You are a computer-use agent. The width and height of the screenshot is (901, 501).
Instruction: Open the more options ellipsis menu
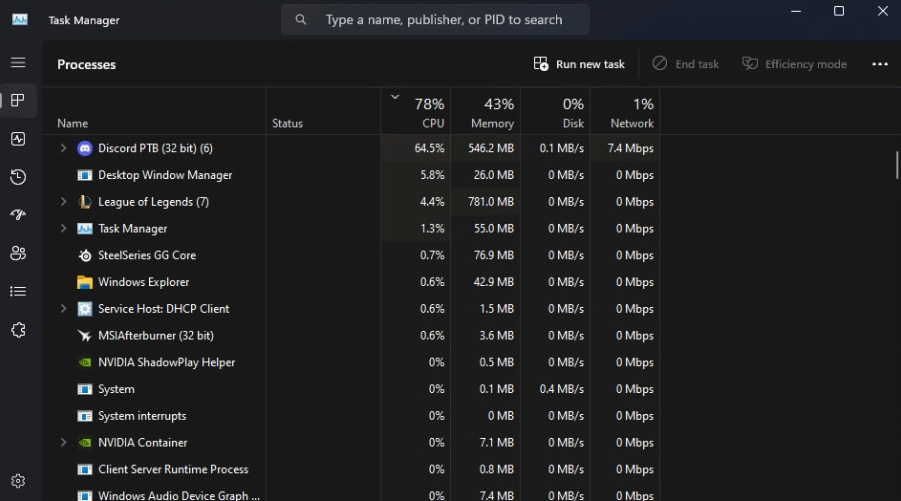[x=880, y=64]
